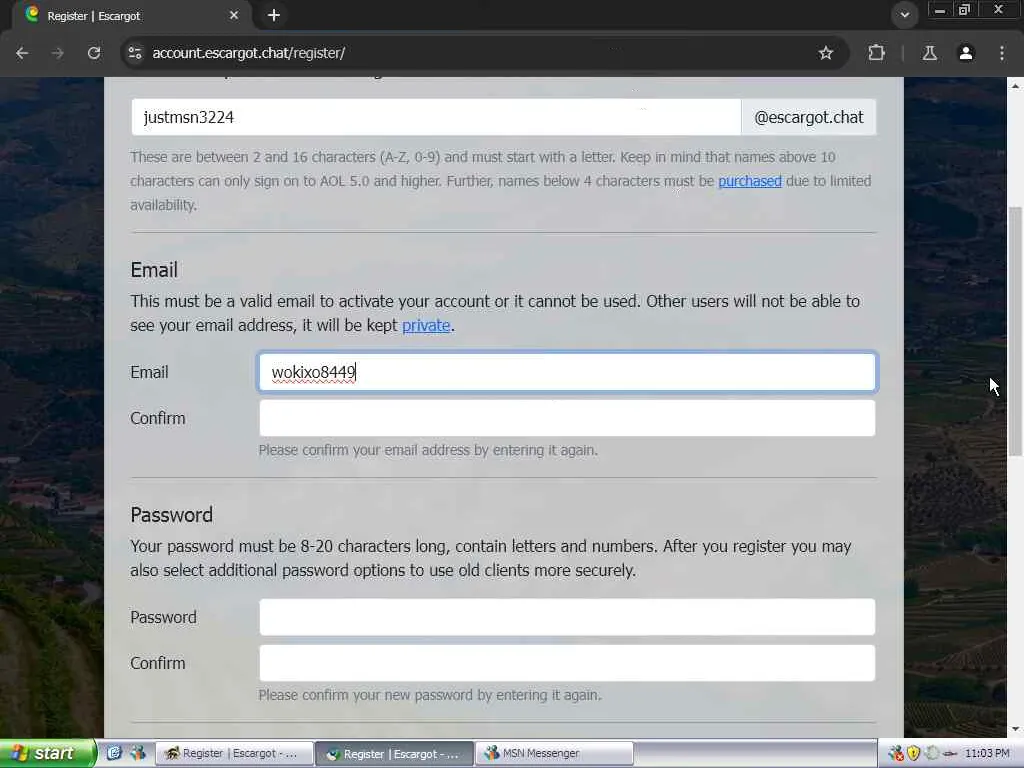Click the password Confirm field
Viewport: 1024px width, 768px height.
(567, 663)
